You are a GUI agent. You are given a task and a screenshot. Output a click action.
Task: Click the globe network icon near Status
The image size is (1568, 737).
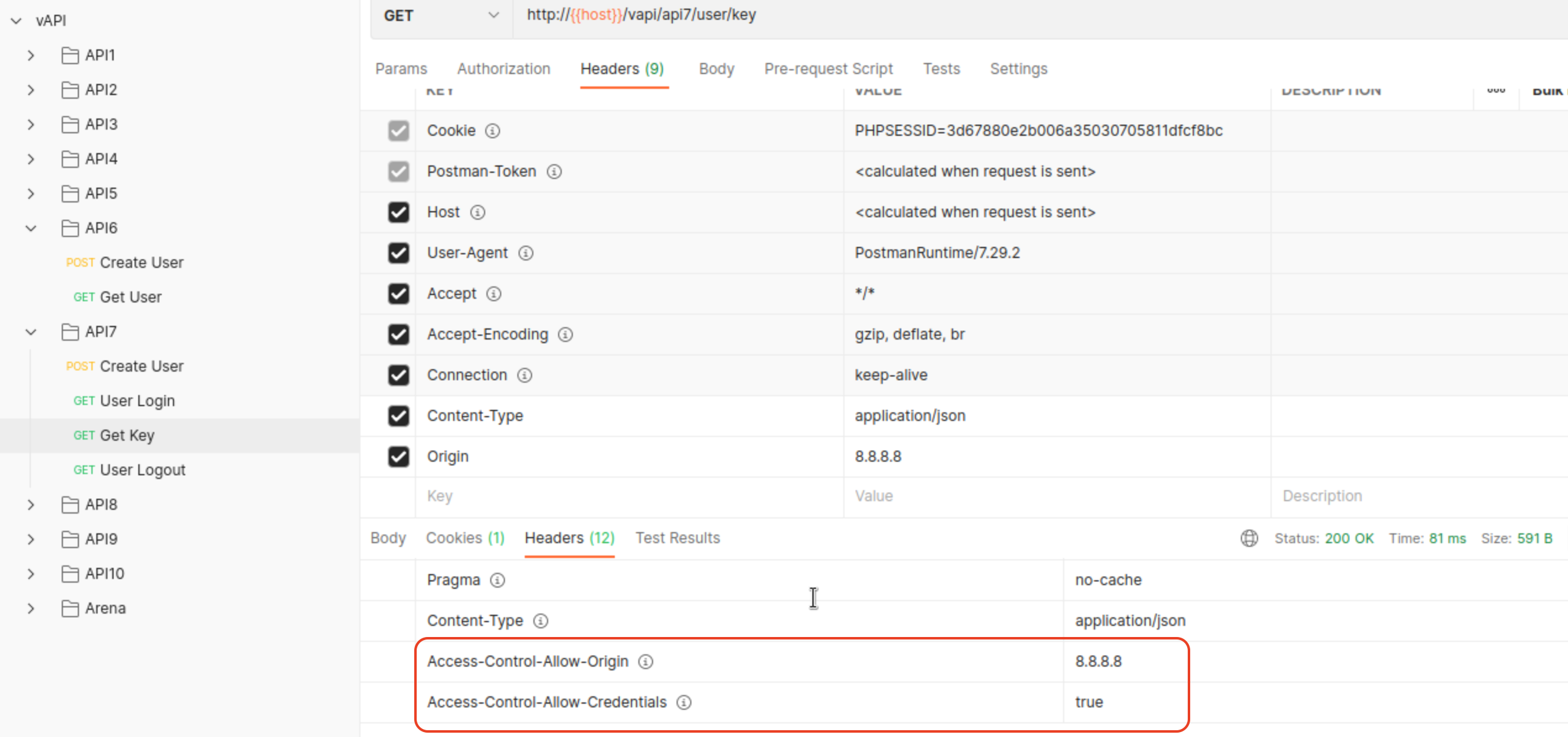click(x=1249, y=538)
